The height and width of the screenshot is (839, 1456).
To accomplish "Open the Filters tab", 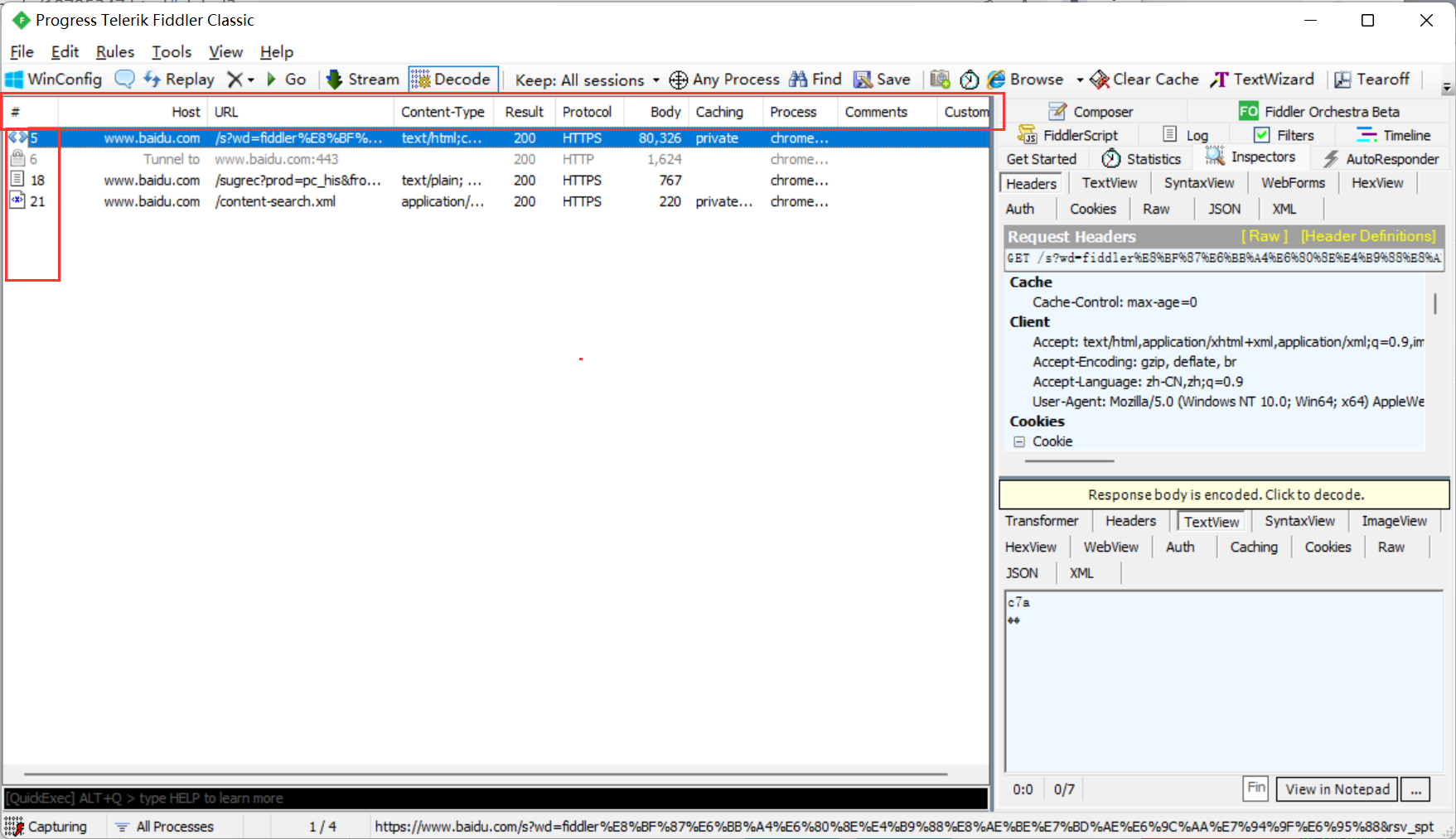I will coord(1284,135).
